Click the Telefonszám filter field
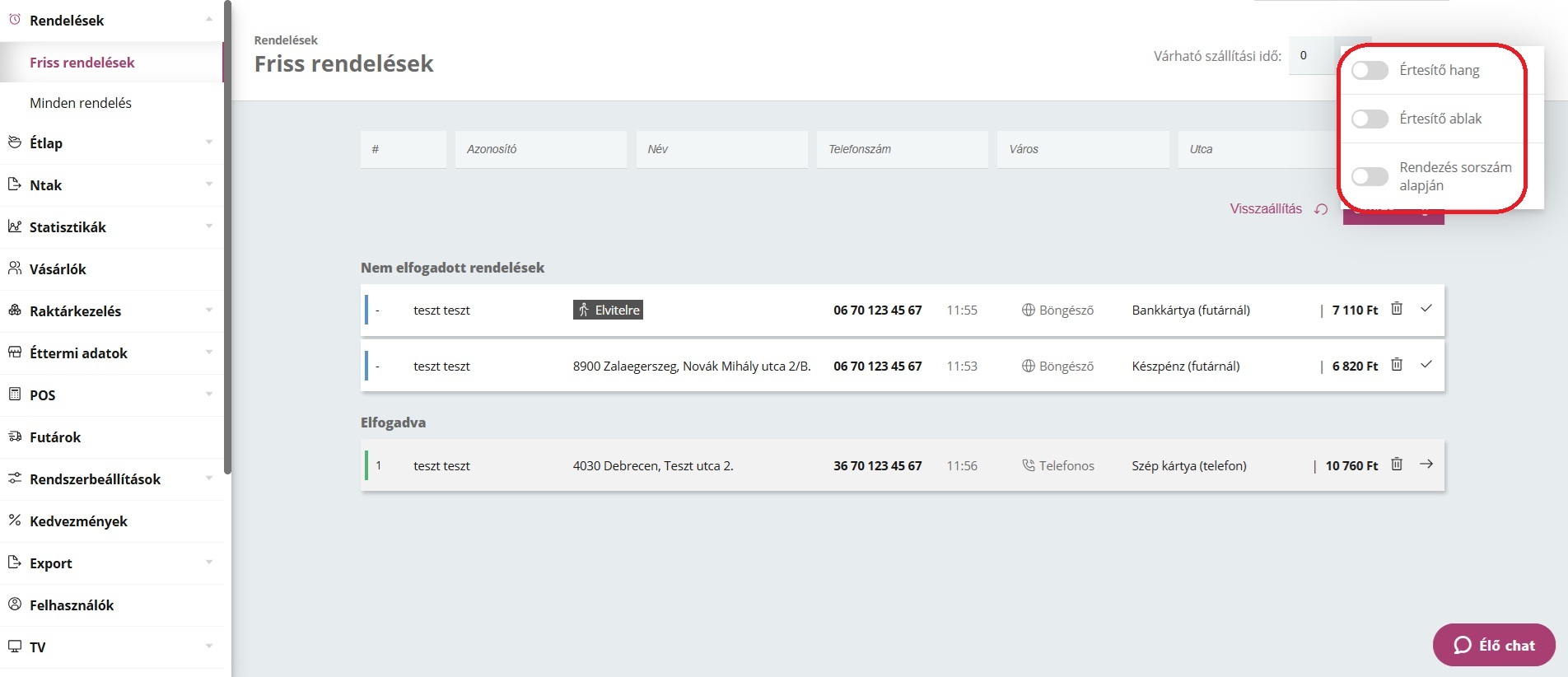Image resolution: width=1568 pixels, height=677 pixels. click(903, 149)
